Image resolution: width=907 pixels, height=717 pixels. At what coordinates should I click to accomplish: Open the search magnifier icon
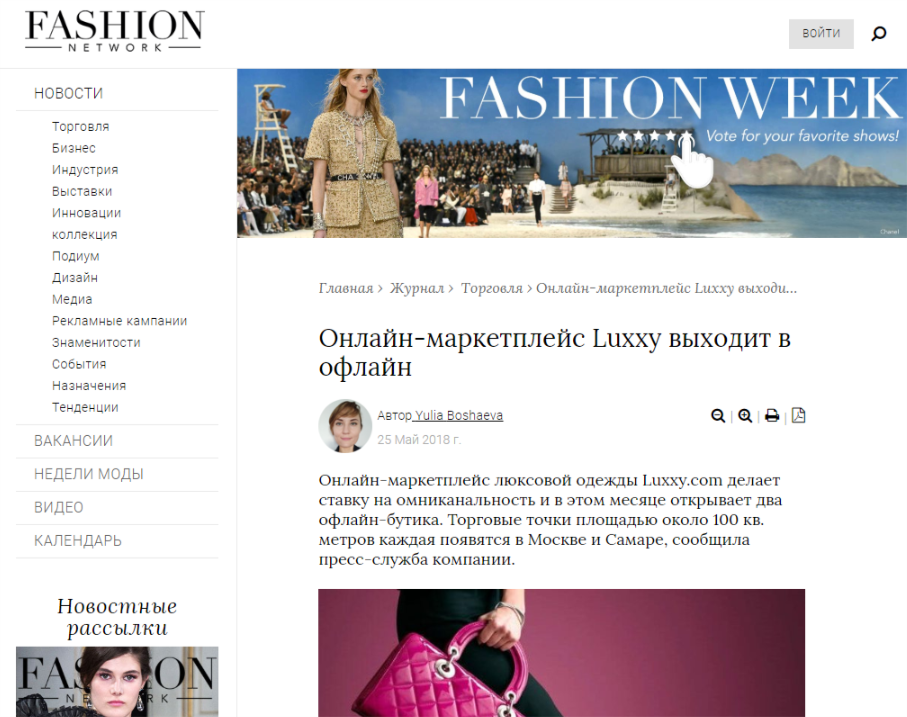[878, 34]
